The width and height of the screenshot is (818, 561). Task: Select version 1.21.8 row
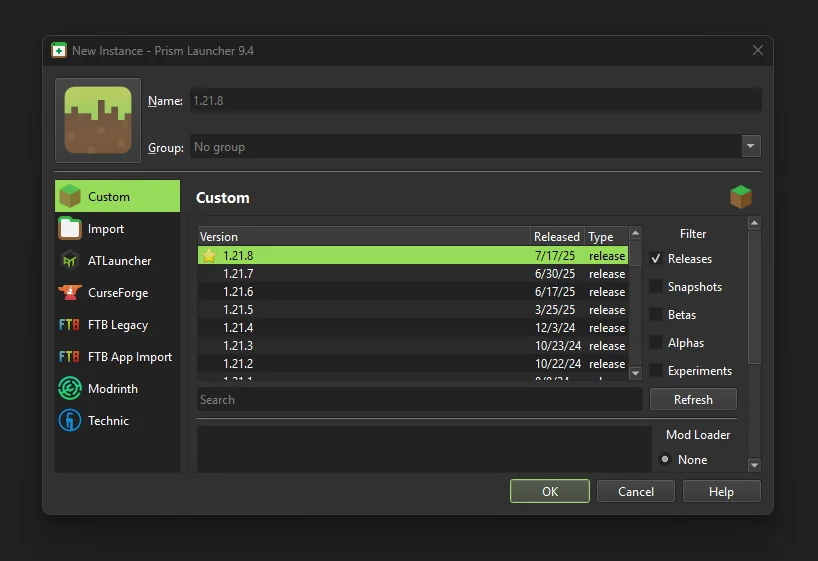[x=413, y=256]
